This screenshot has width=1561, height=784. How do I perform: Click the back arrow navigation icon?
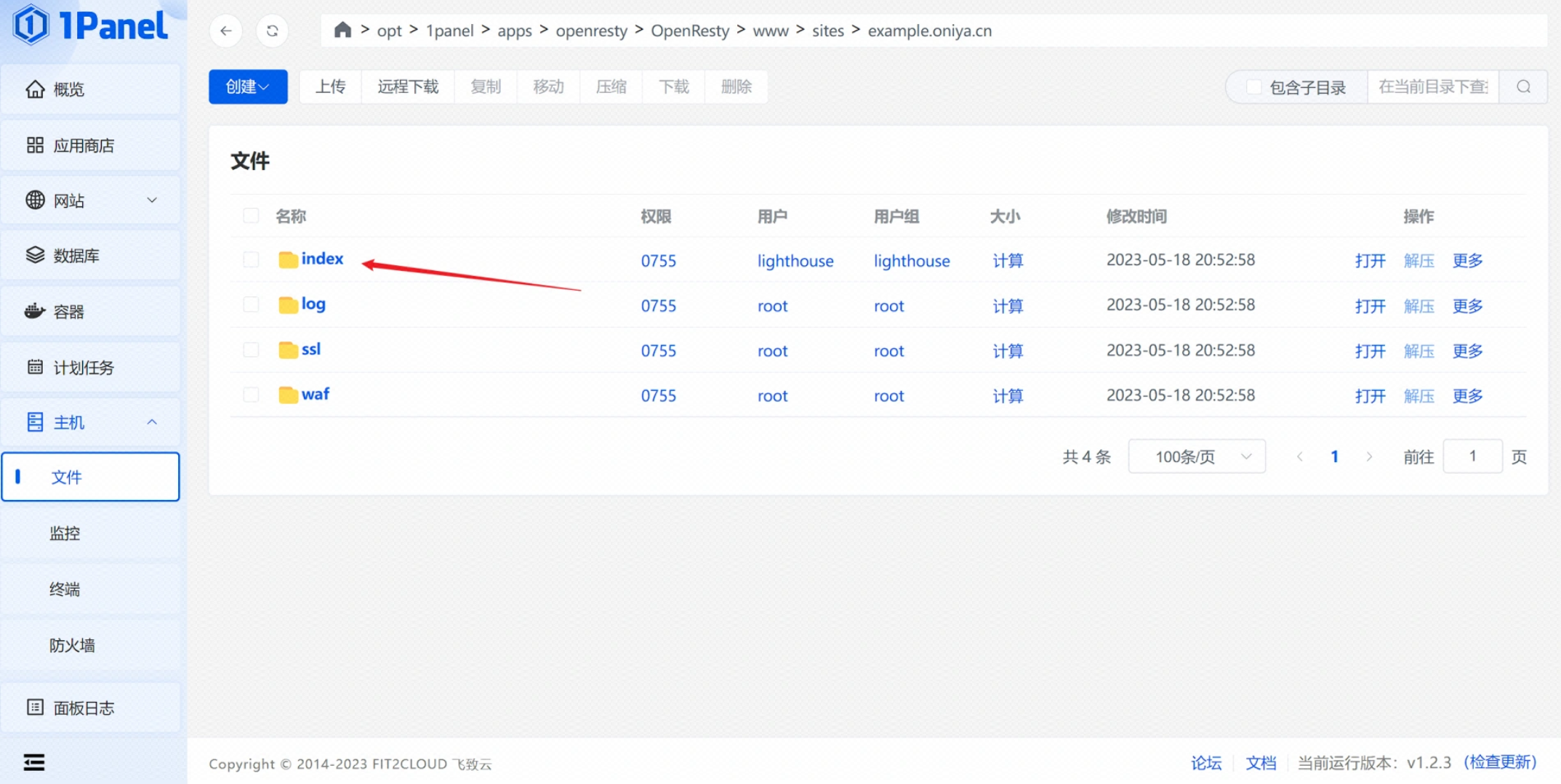coord(226,31)
